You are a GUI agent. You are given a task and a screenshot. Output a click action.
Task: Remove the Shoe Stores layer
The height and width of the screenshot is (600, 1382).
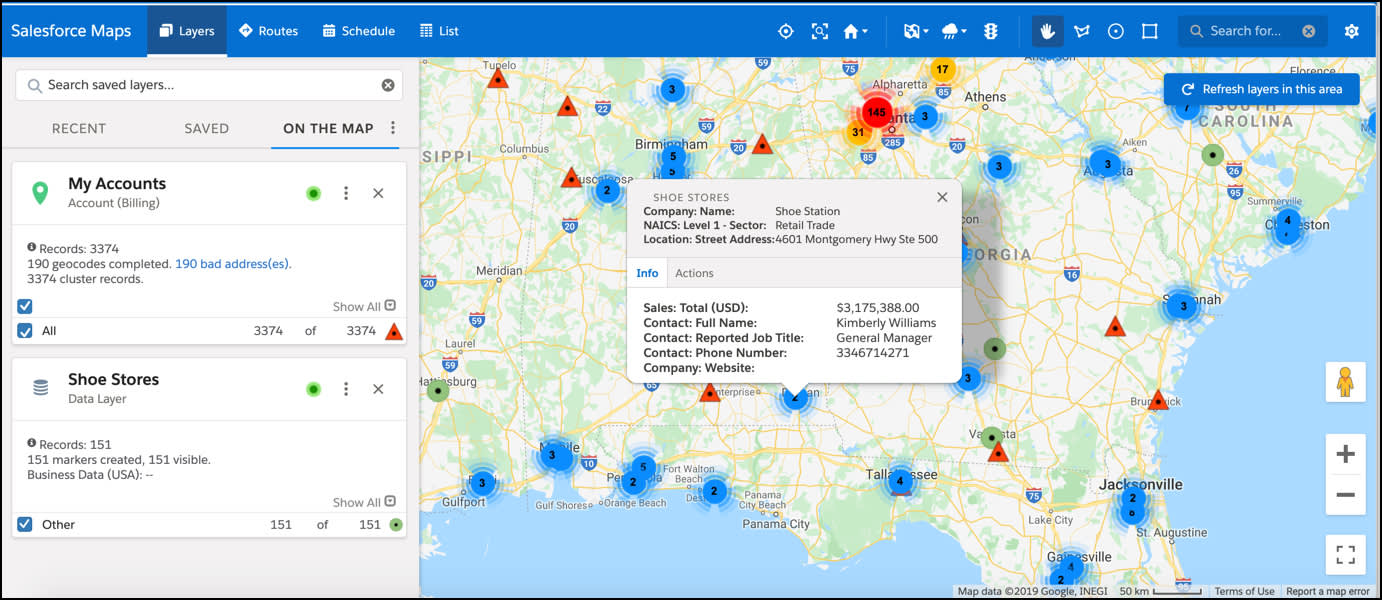pyautogui.click(x=378, y=389)
